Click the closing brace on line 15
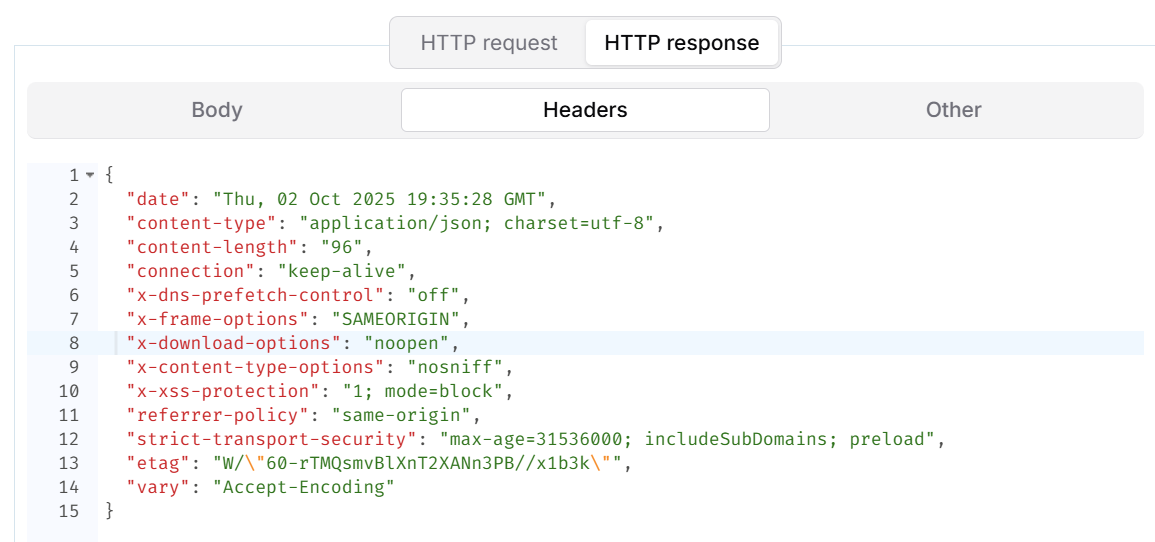The width and height of the screenshot is (1155, 542). [x=110, y=511]
